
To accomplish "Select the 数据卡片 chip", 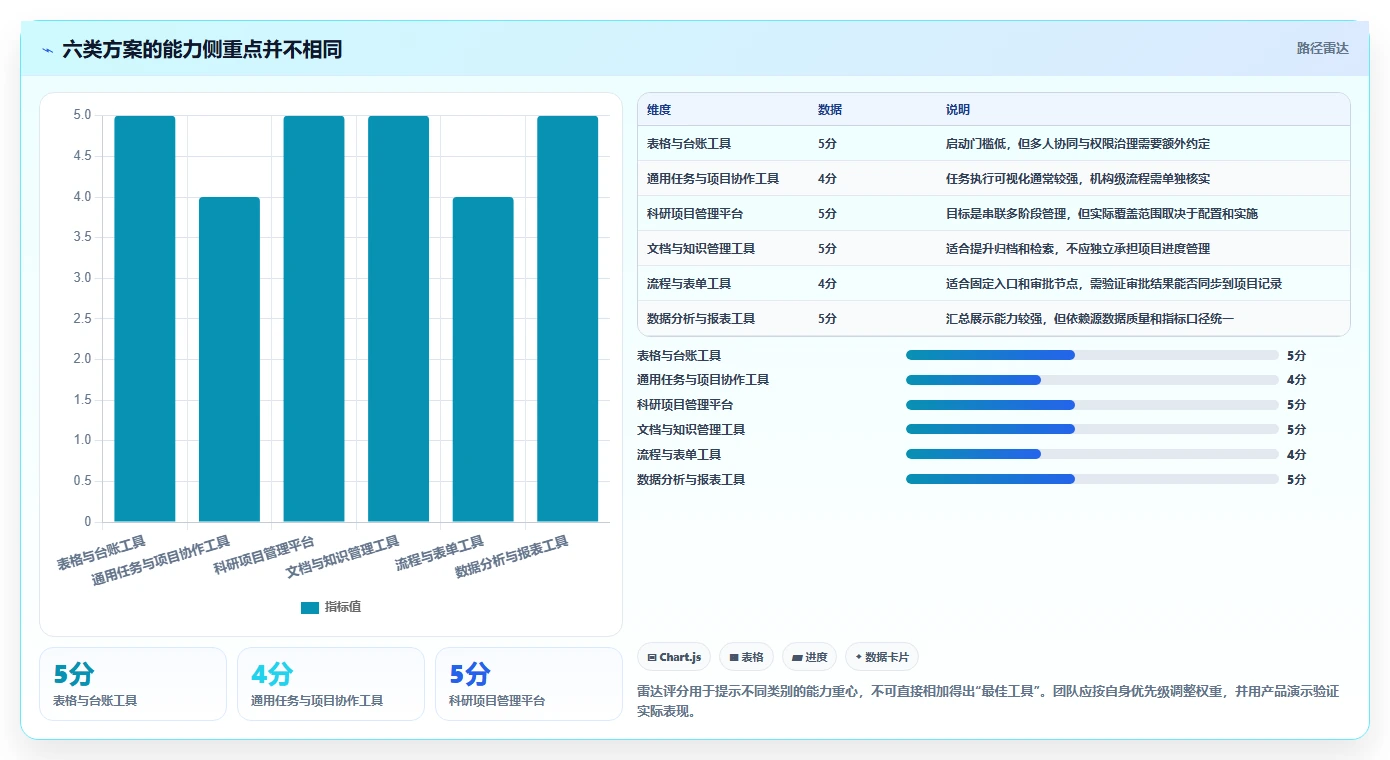I will pos(881,657).
